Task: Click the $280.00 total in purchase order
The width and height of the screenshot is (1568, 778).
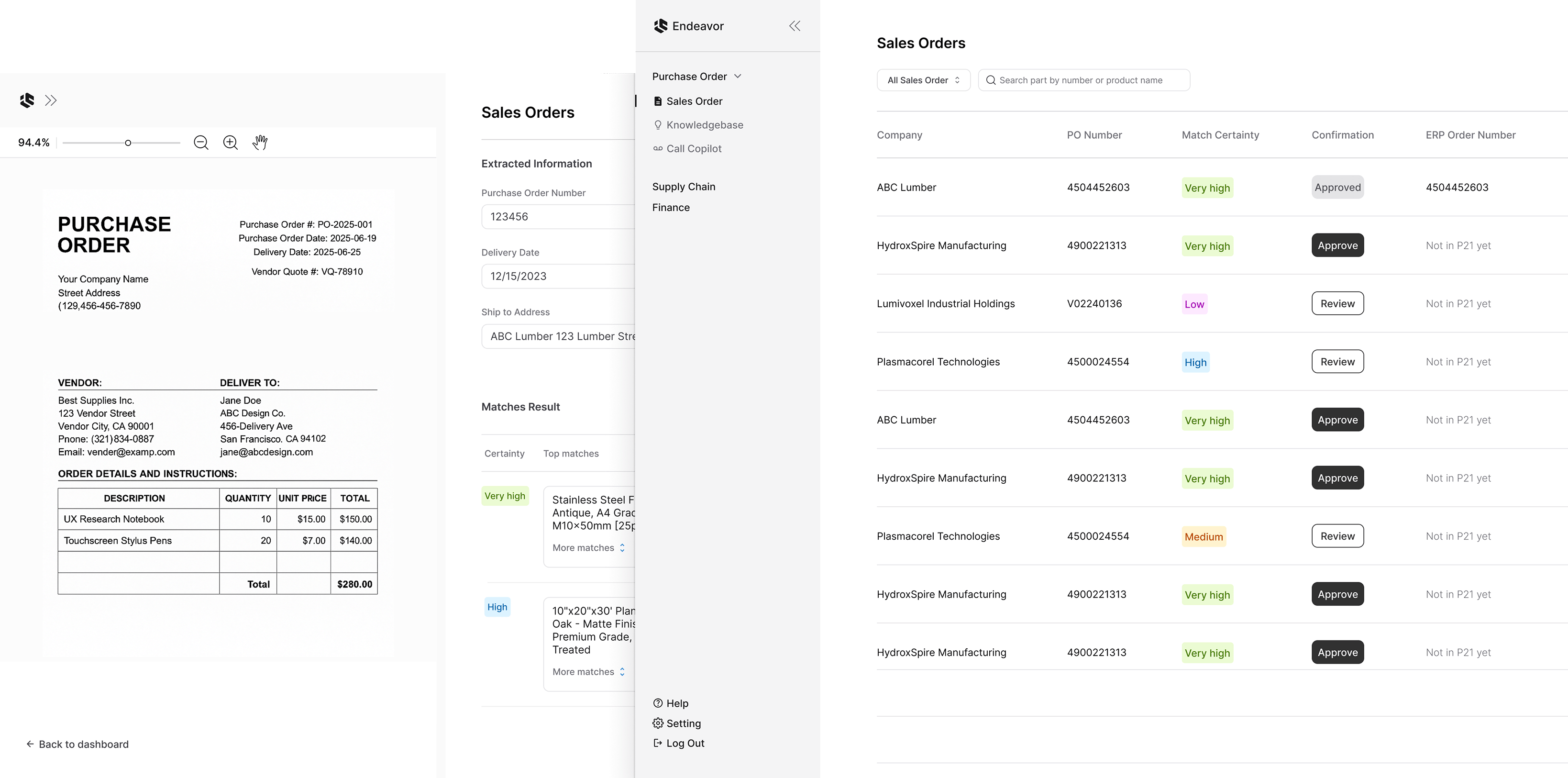Action: tap(354, 584)
